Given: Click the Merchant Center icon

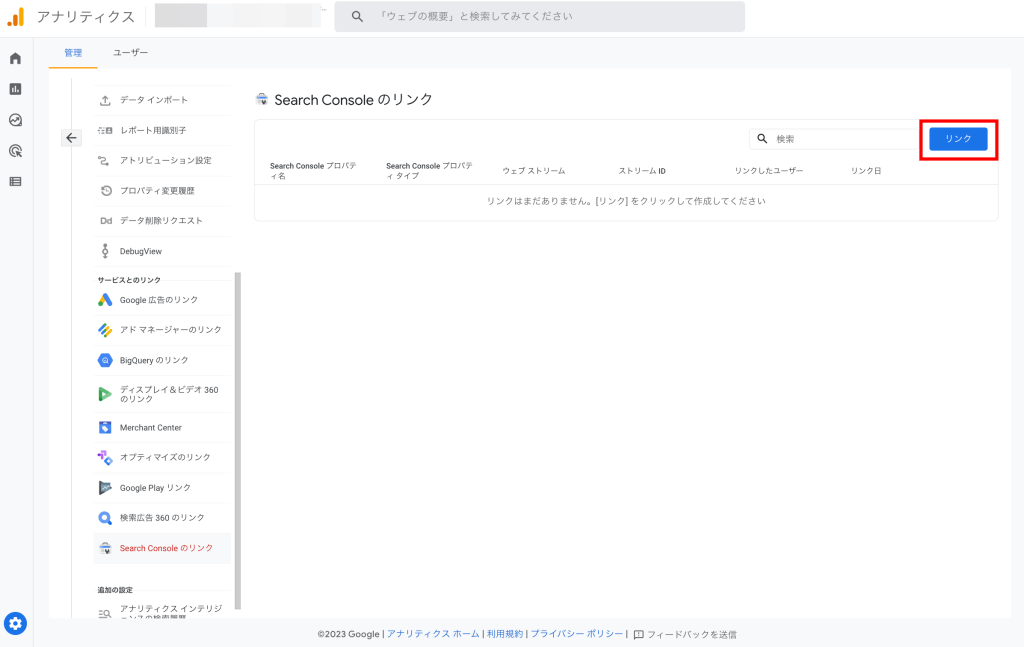Looking at the screenshot, I should [105, 428].
